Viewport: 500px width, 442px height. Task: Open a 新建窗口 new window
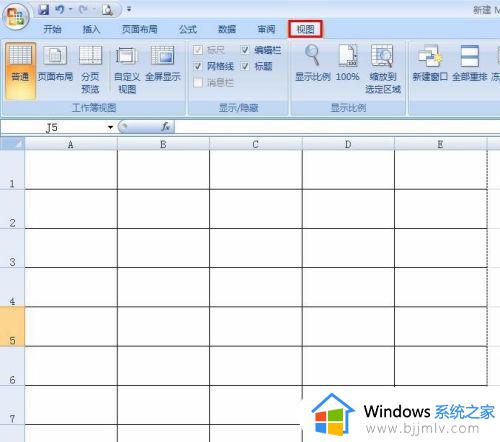(430, 63)
